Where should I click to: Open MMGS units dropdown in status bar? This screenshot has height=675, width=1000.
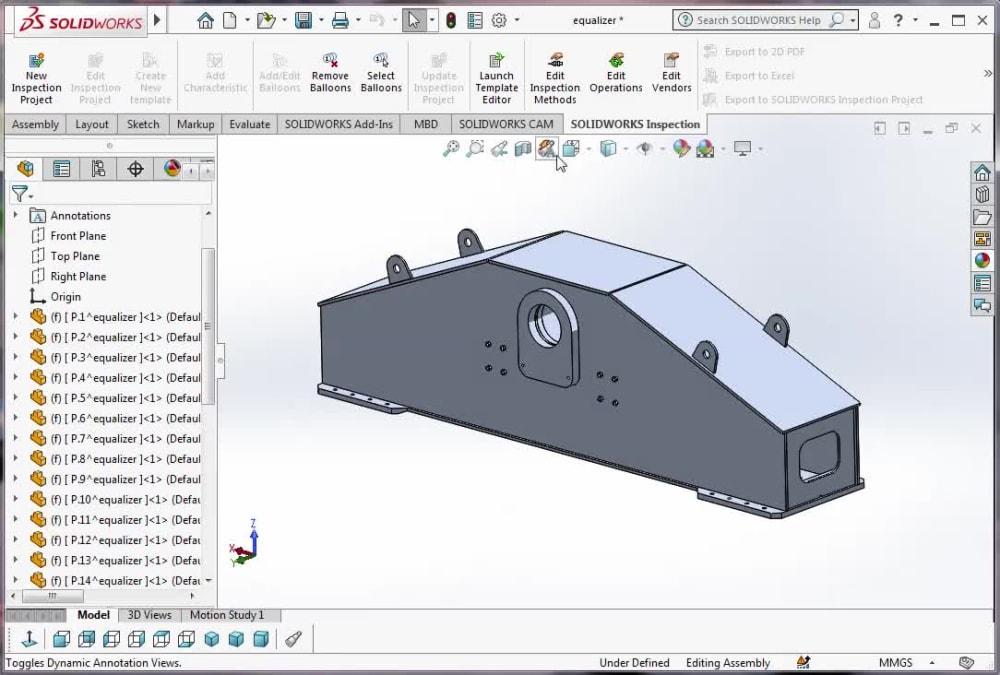point(932,663)
